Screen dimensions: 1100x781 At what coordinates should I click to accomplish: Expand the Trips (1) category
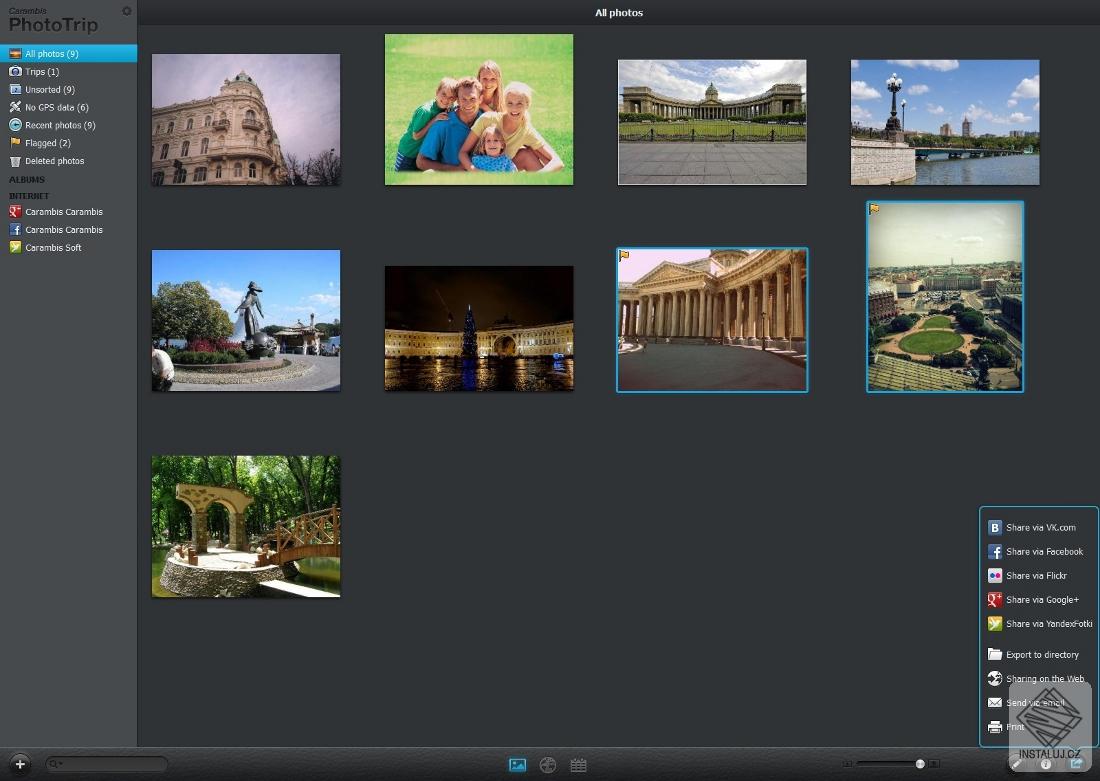click(x=44, y=71)
